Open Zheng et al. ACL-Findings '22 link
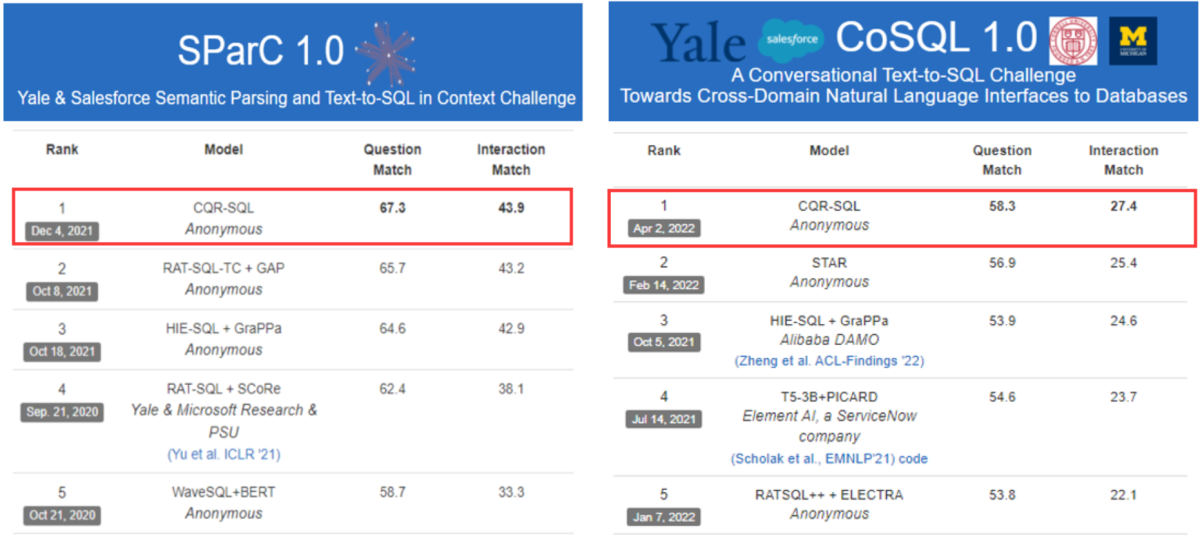Viewport: 1200px width, 537px height. pos(829,360)
